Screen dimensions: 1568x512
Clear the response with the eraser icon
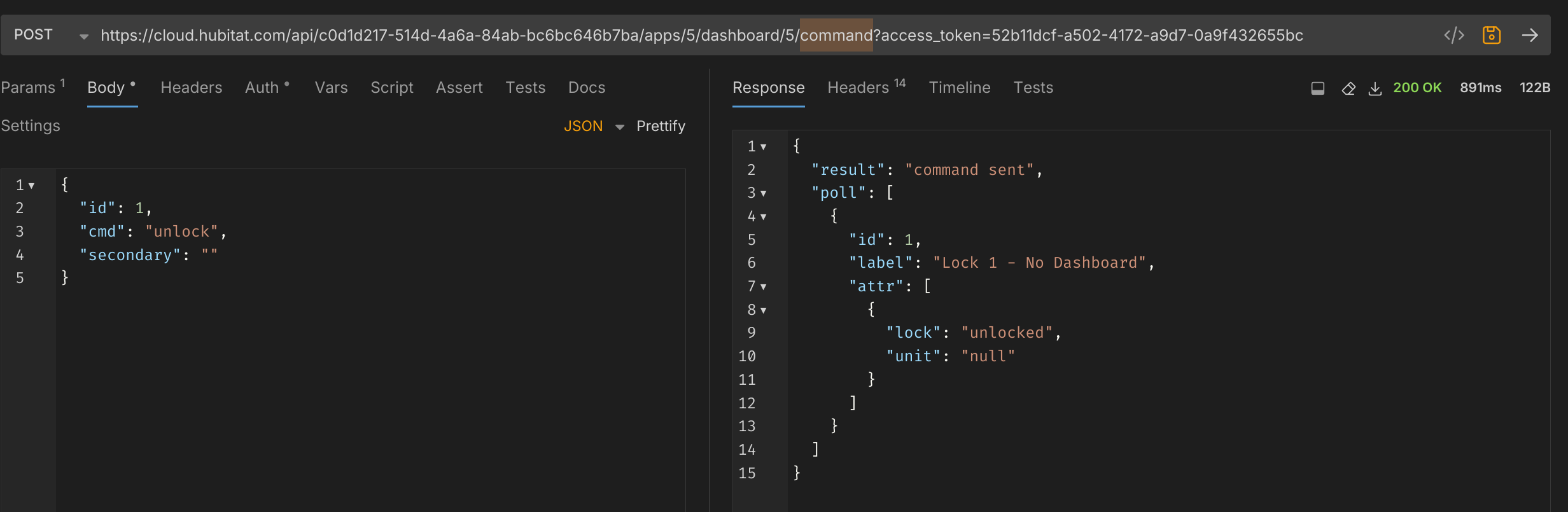tap(1348, 88)
